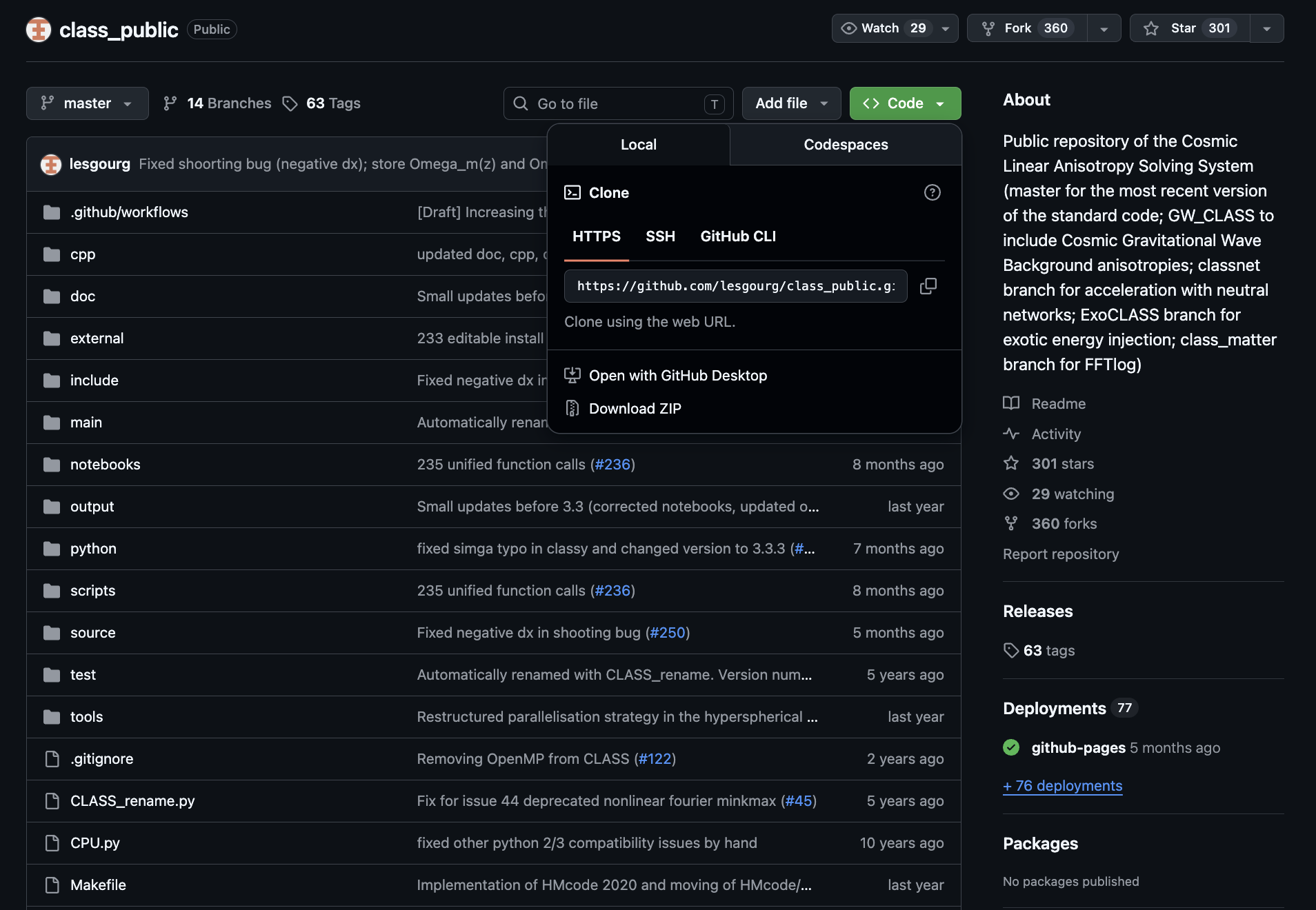
Task: Focus the Go to file search field
Action: 619,103
